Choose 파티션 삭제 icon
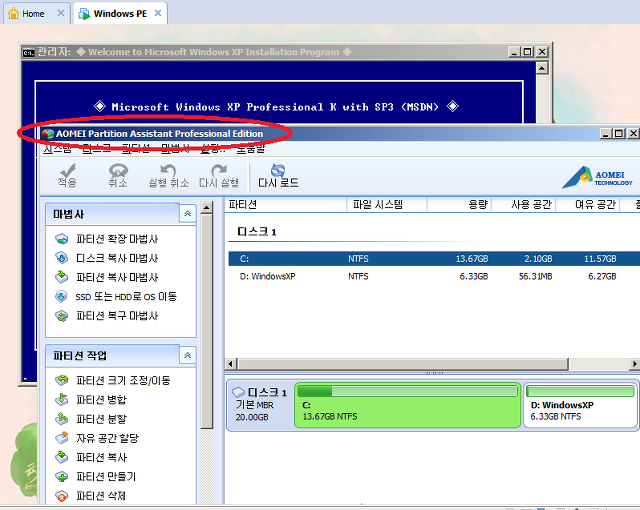The image size is (640, 510). (62, 496)
